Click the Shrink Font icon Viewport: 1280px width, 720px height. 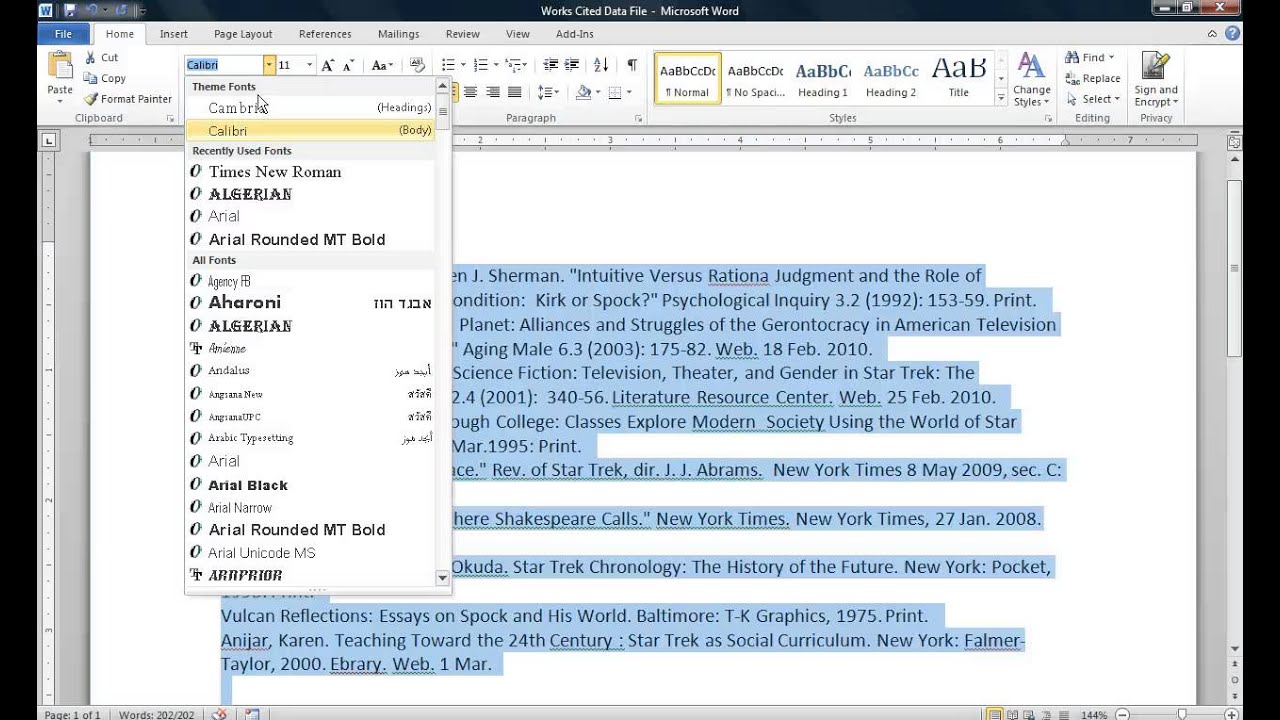click(348, 65)
